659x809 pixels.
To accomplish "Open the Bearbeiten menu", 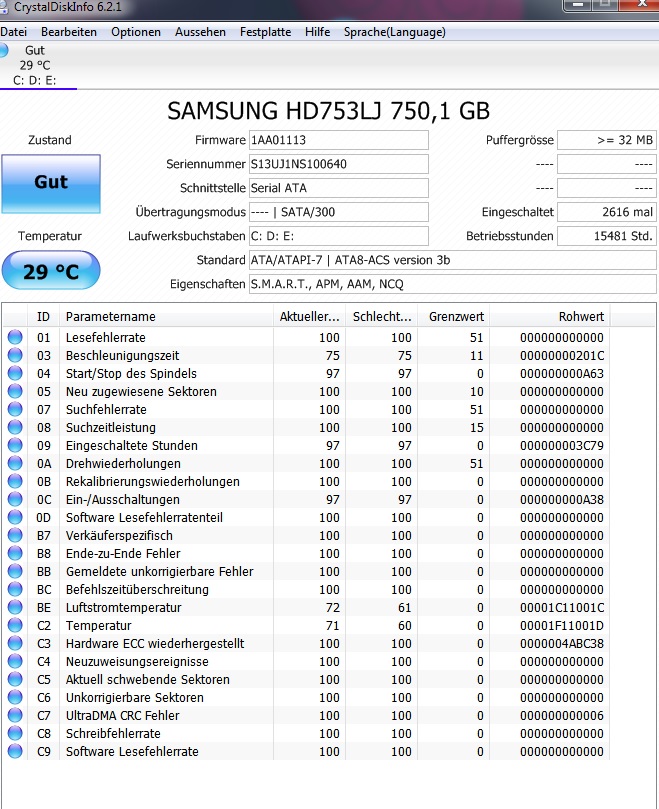I will (x=69, y=32).
